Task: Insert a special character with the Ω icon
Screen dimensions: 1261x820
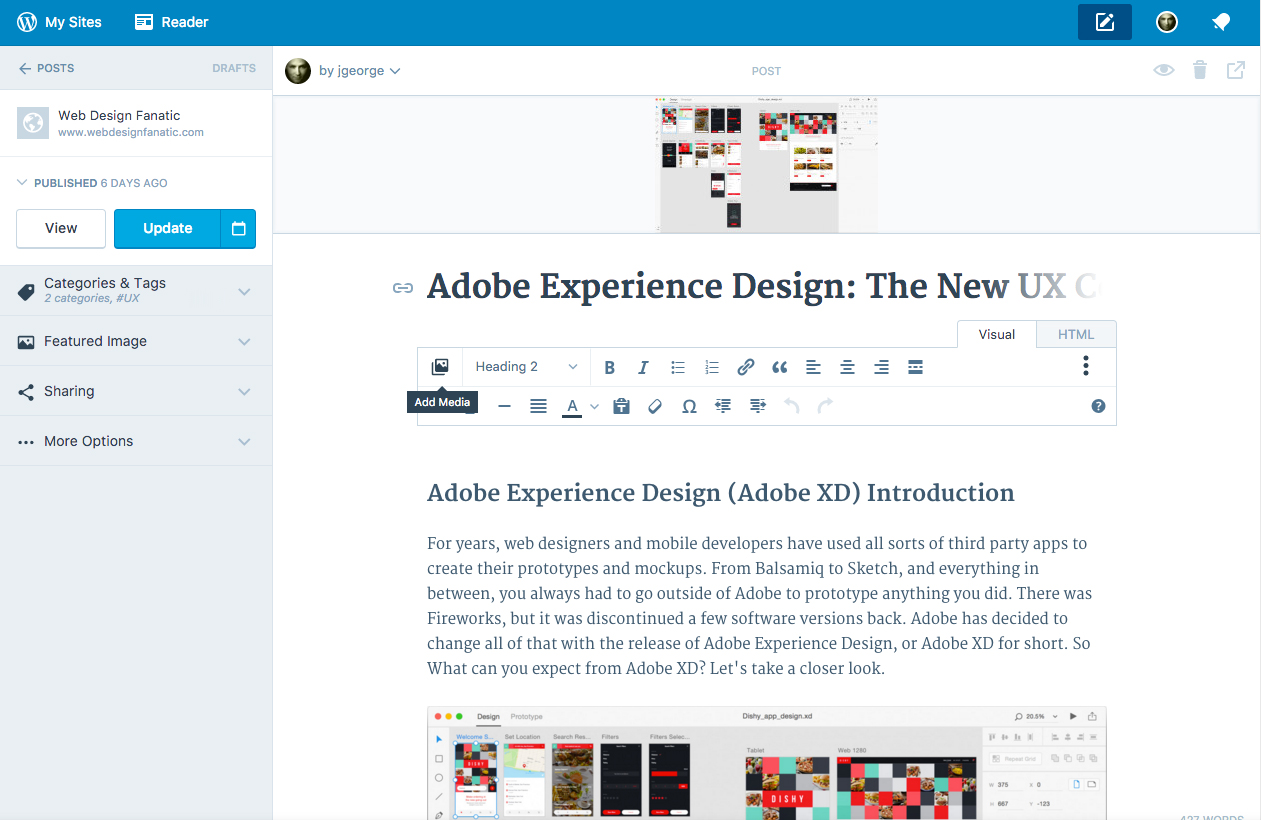Action: coord(688,406)
